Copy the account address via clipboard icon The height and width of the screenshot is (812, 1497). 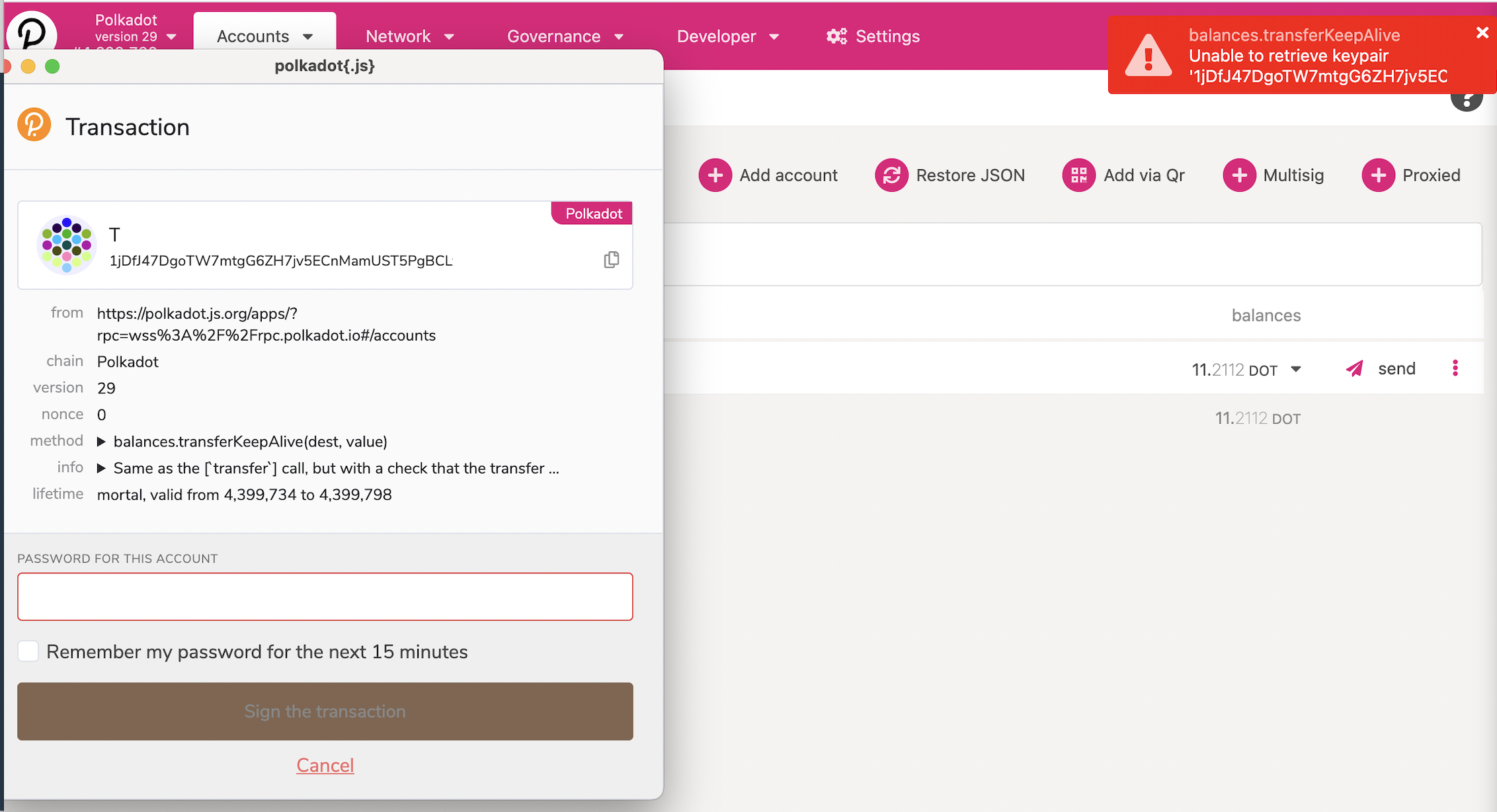click(612, 260)
